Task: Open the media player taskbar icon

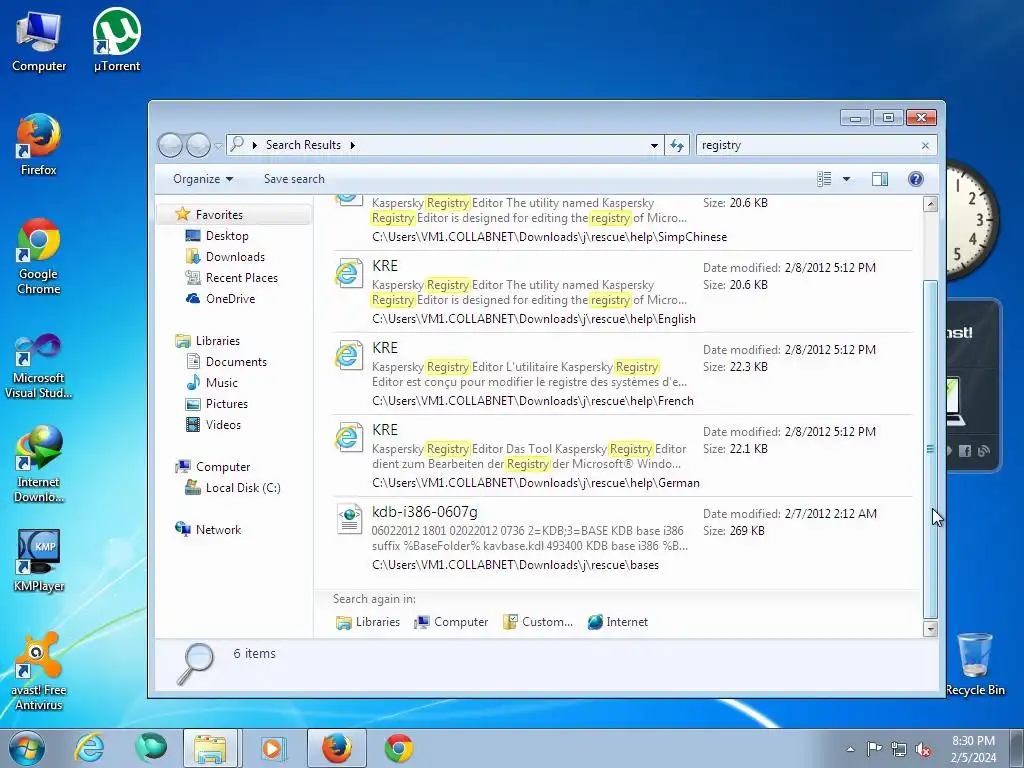Action: [272, 748]
